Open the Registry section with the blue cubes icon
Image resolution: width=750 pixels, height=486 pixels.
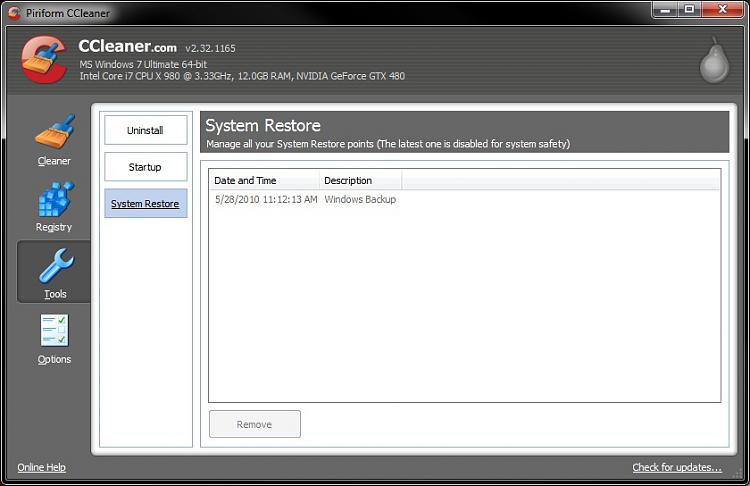[55, 206]
